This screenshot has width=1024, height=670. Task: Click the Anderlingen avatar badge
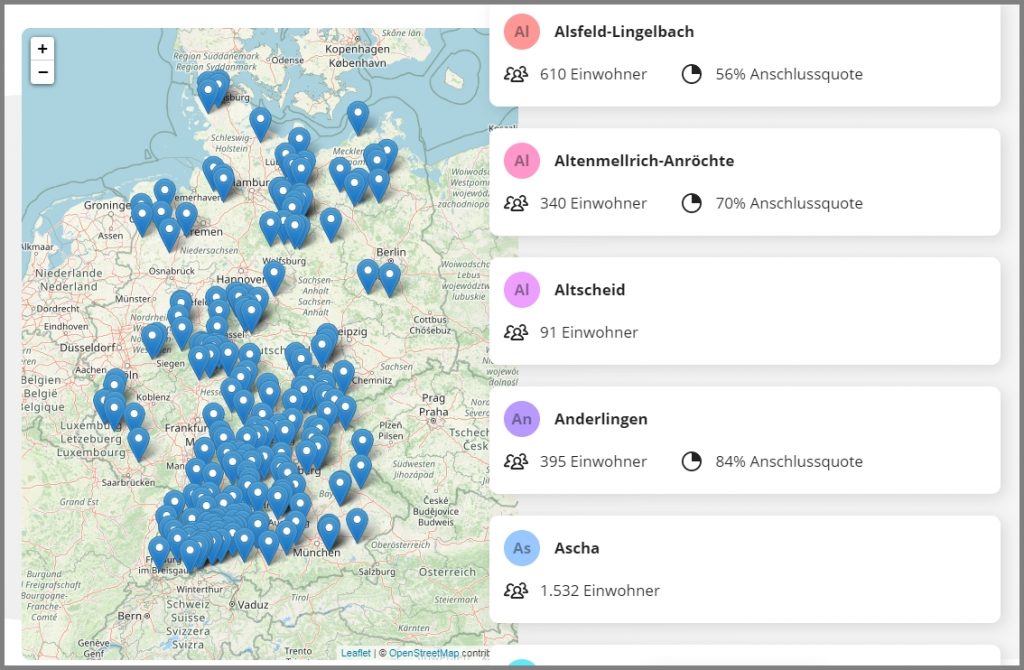(521, 419)
